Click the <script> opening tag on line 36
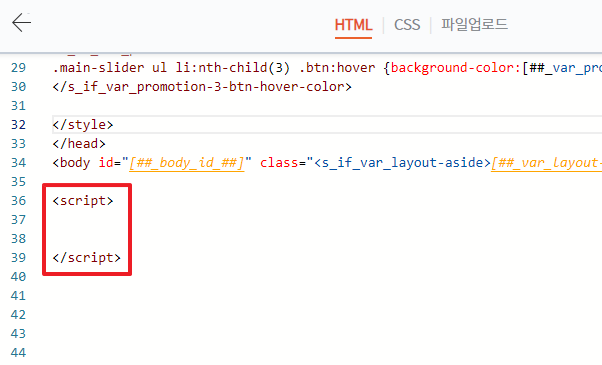The height and width of the screenshot is (365, 602). pos(83,201)
